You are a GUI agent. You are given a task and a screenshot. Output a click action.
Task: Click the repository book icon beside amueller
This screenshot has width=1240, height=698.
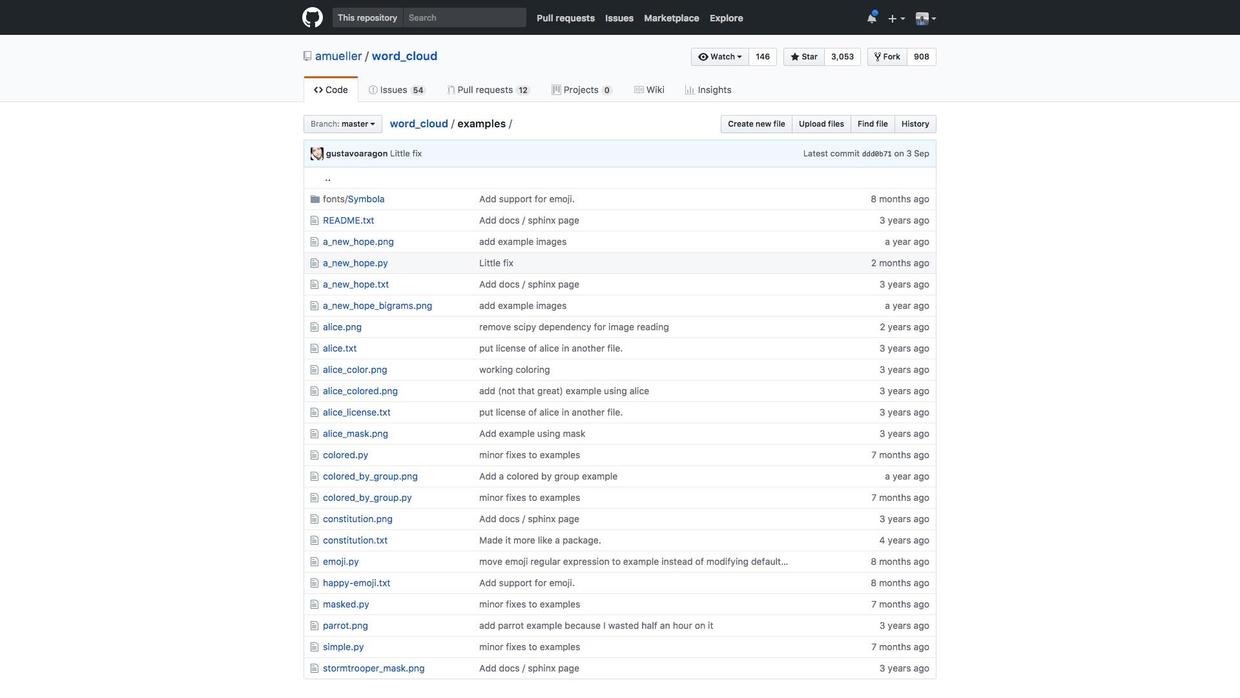pos(308,56)
